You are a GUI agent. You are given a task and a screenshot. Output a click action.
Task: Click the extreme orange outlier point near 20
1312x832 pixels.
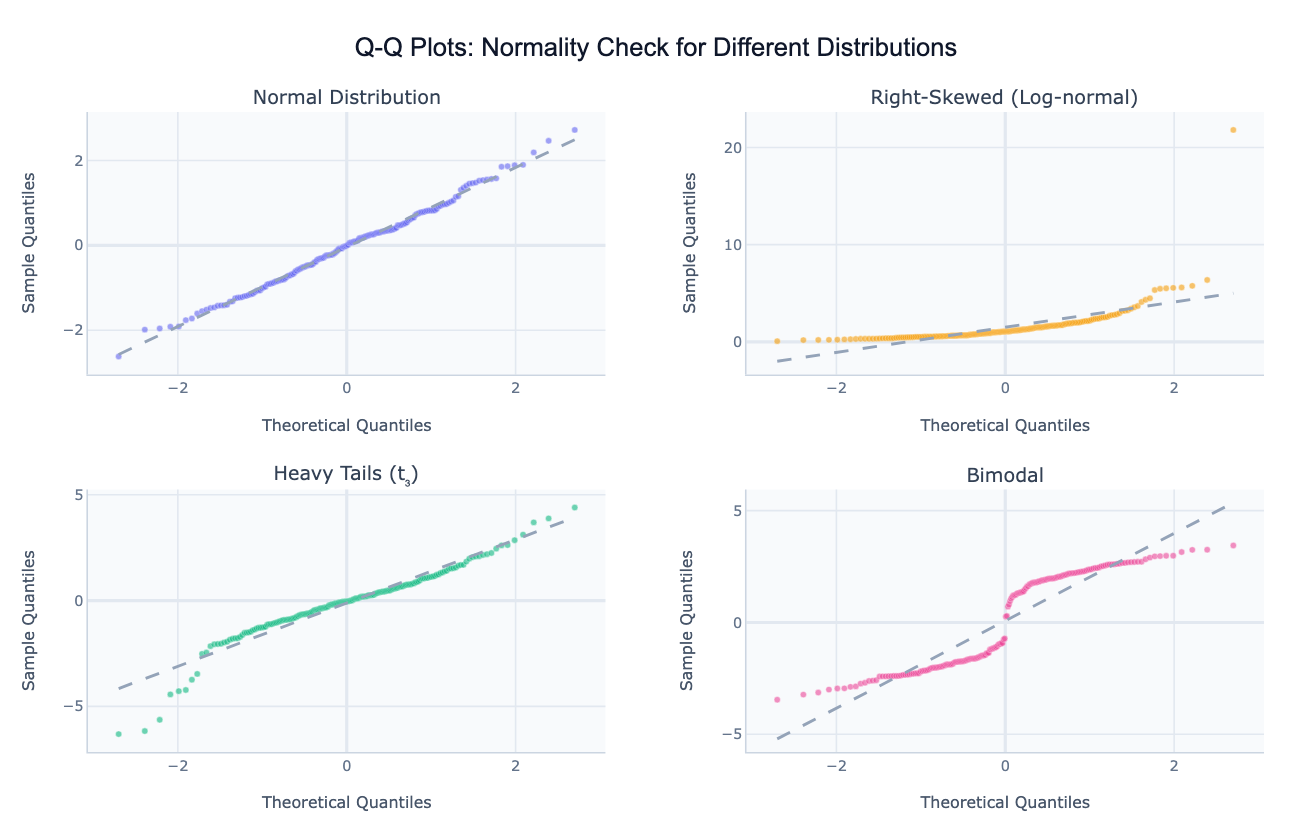click(1233, 130)
